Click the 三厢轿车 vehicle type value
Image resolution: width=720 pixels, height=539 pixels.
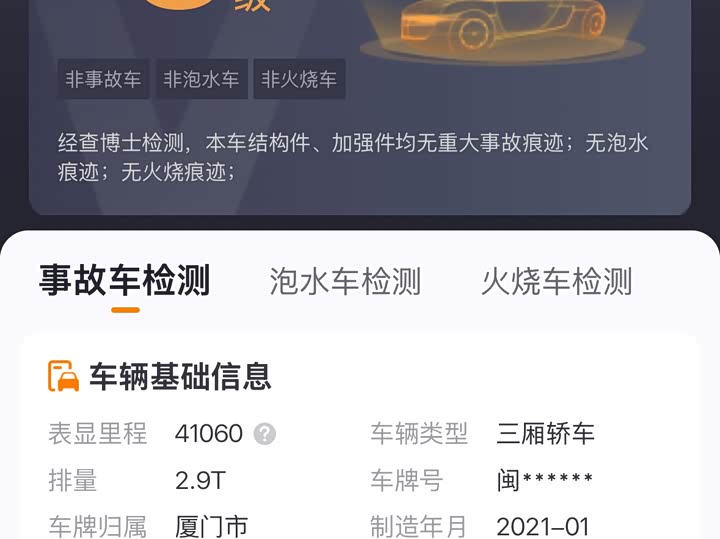pos(546,433)
